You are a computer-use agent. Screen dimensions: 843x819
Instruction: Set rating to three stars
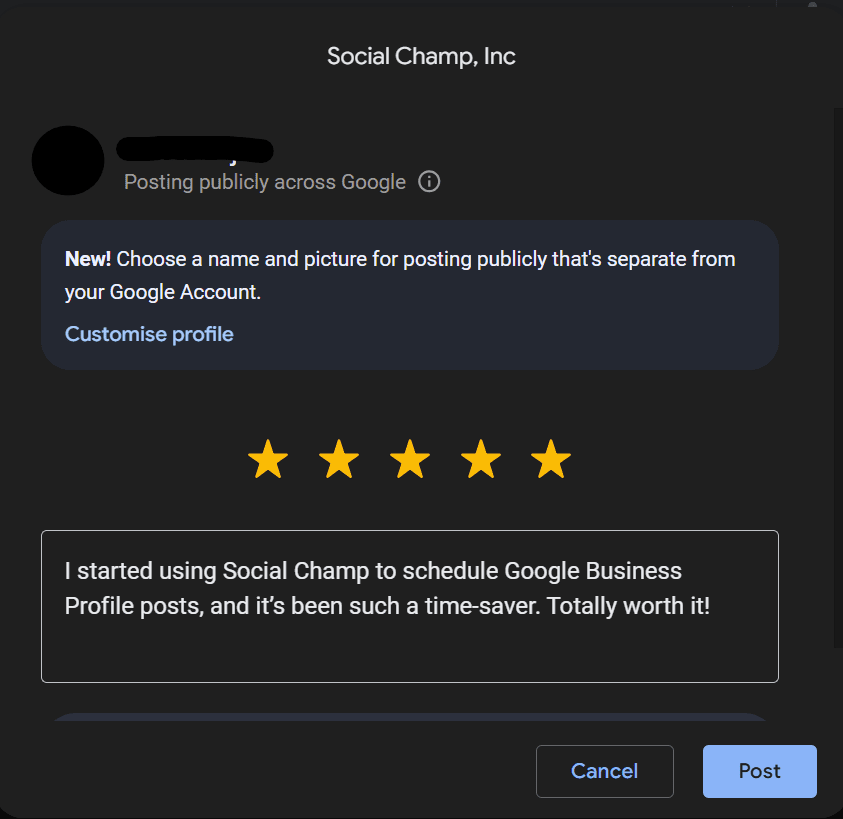point(410,461)
